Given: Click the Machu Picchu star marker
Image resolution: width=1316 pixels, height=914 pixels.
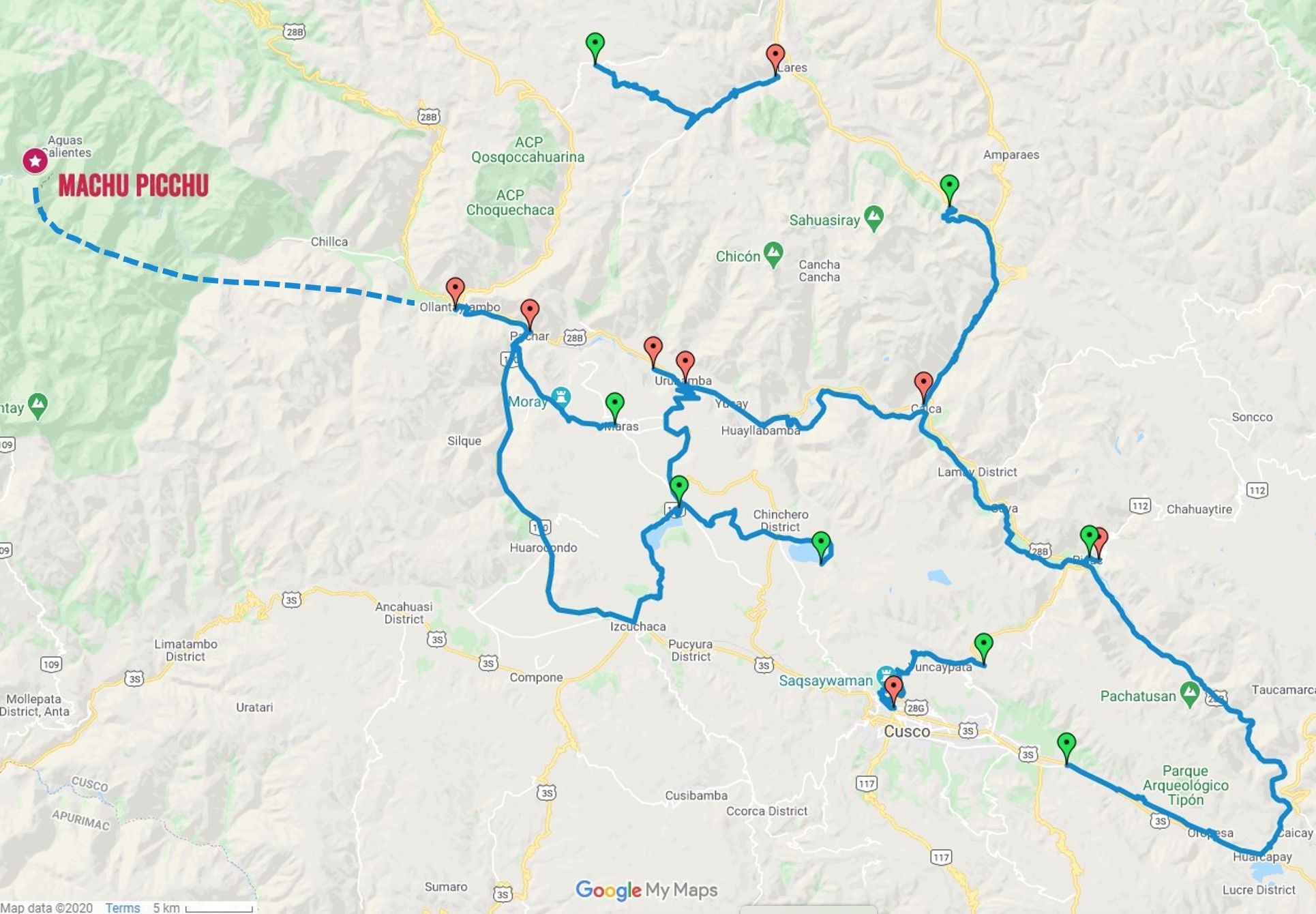Looking at the screenshot, I should 35,161.
